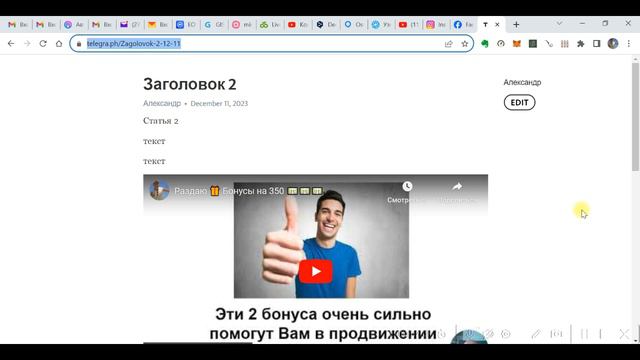Switch to the green Liv tab
The height and width of the screenshot is (360, 640).
point(269,25)
